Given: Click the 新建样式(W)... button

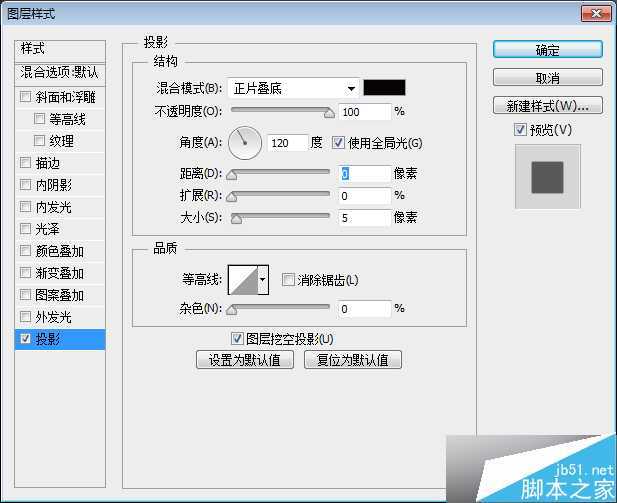Looking at the screenshot, I should click(547, 105).
